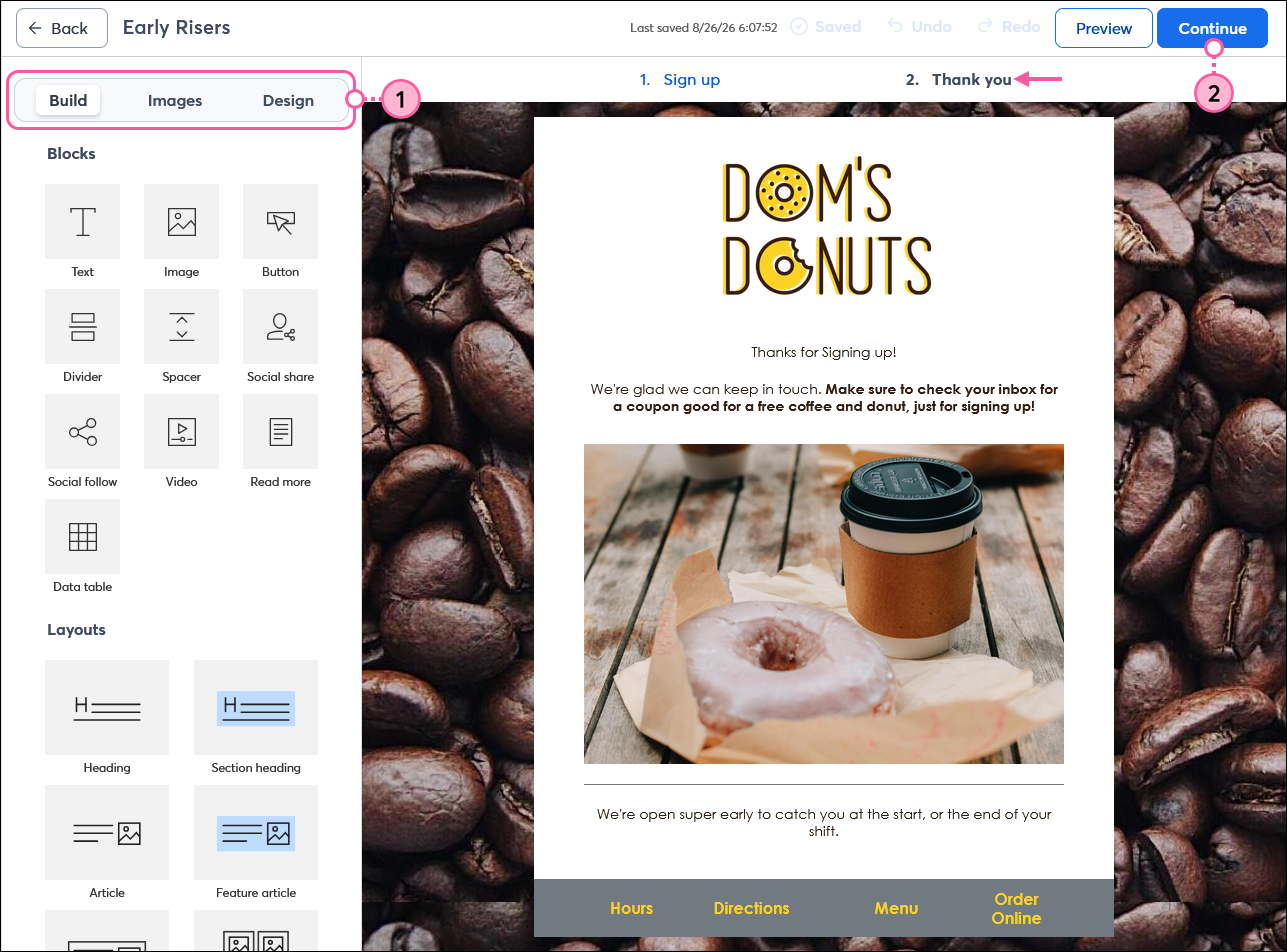The image size is (1287, 952).
Task: Click the Last saved timestamp
Action: tap(703, 28)
